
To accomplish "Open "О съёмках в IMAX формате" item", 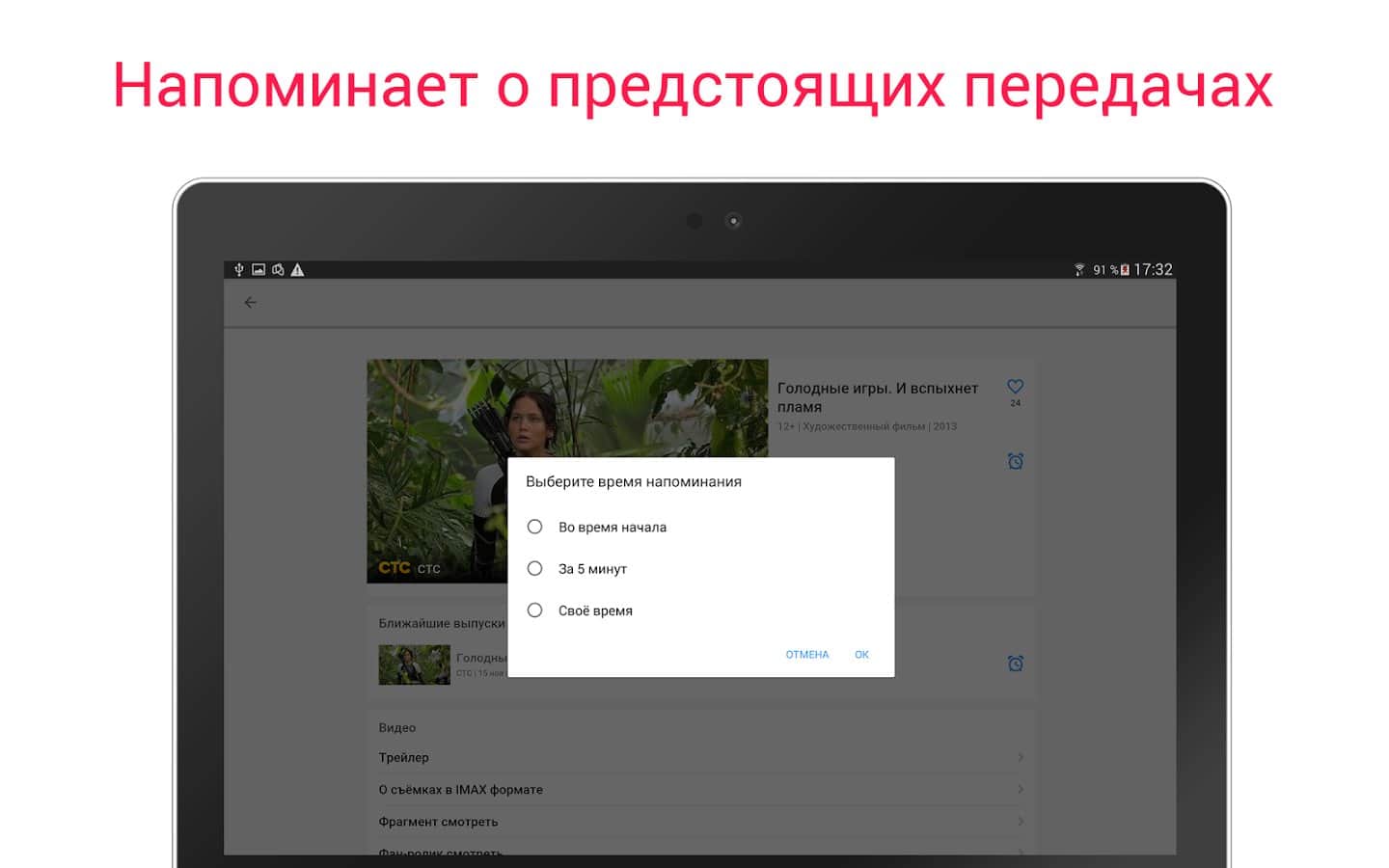I will coord(461,790).
